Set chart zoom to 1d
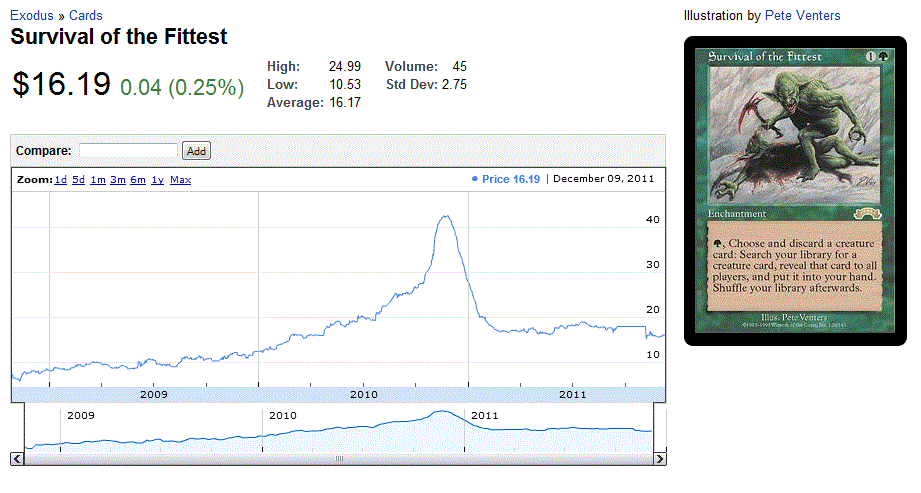 60,180
